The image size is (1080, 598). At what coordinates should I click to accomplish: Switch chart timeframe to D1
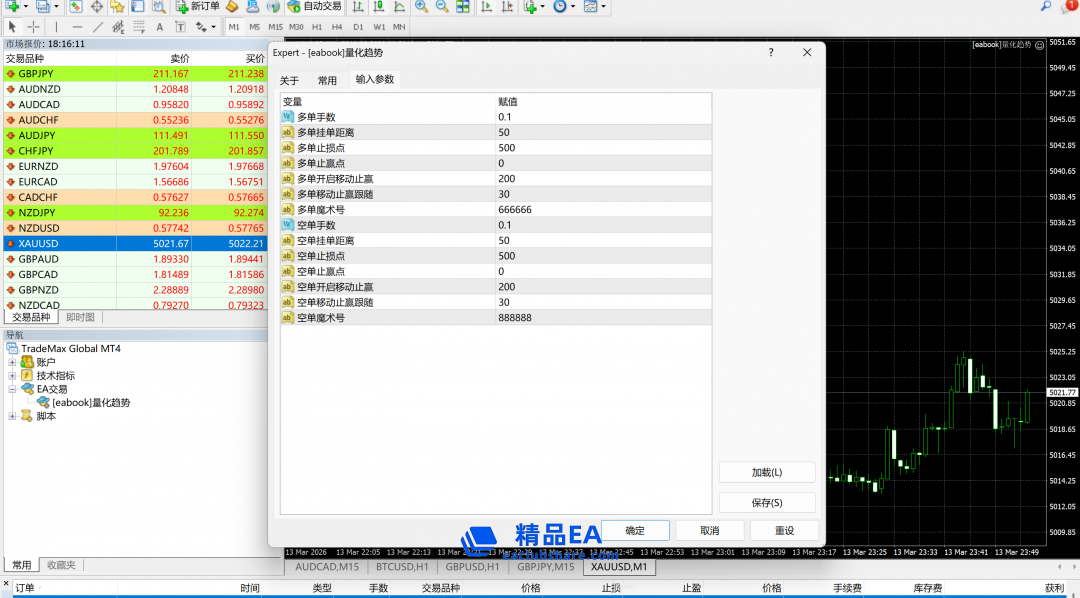[358, 27]
